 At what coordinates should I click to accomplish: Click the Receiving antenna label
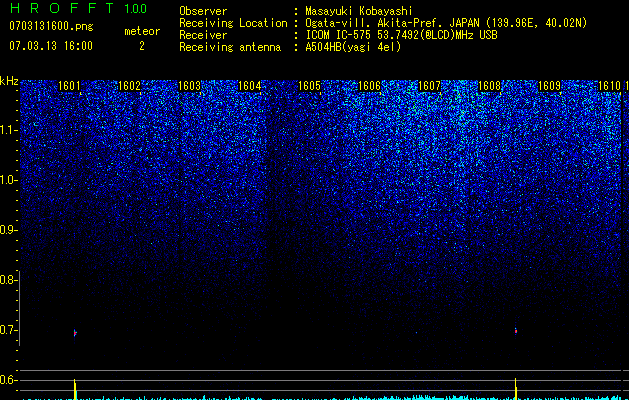coord(230,47)
